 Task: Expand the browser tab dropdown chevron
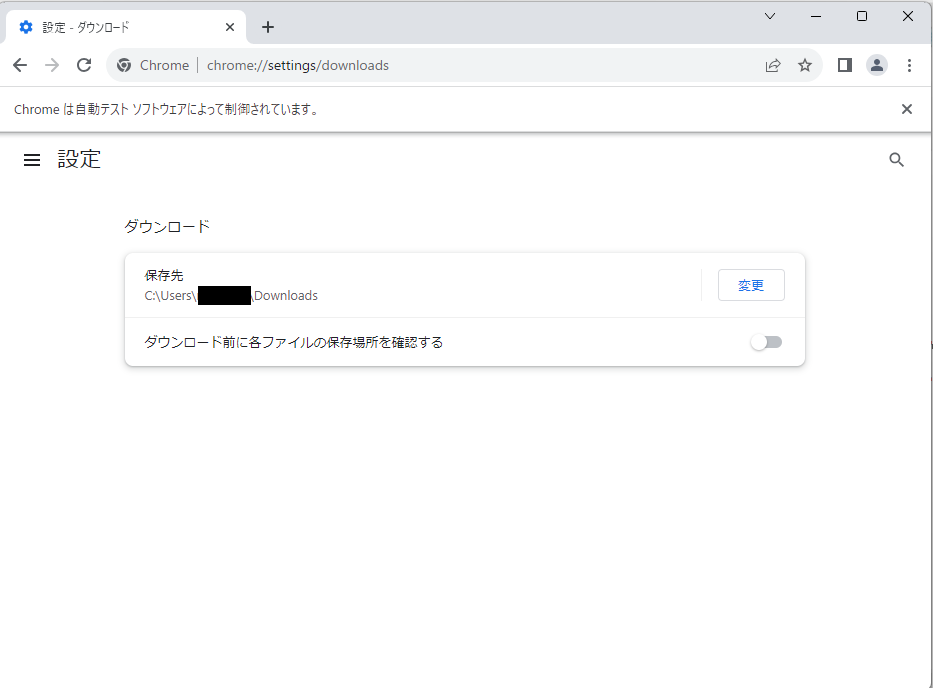769,16
